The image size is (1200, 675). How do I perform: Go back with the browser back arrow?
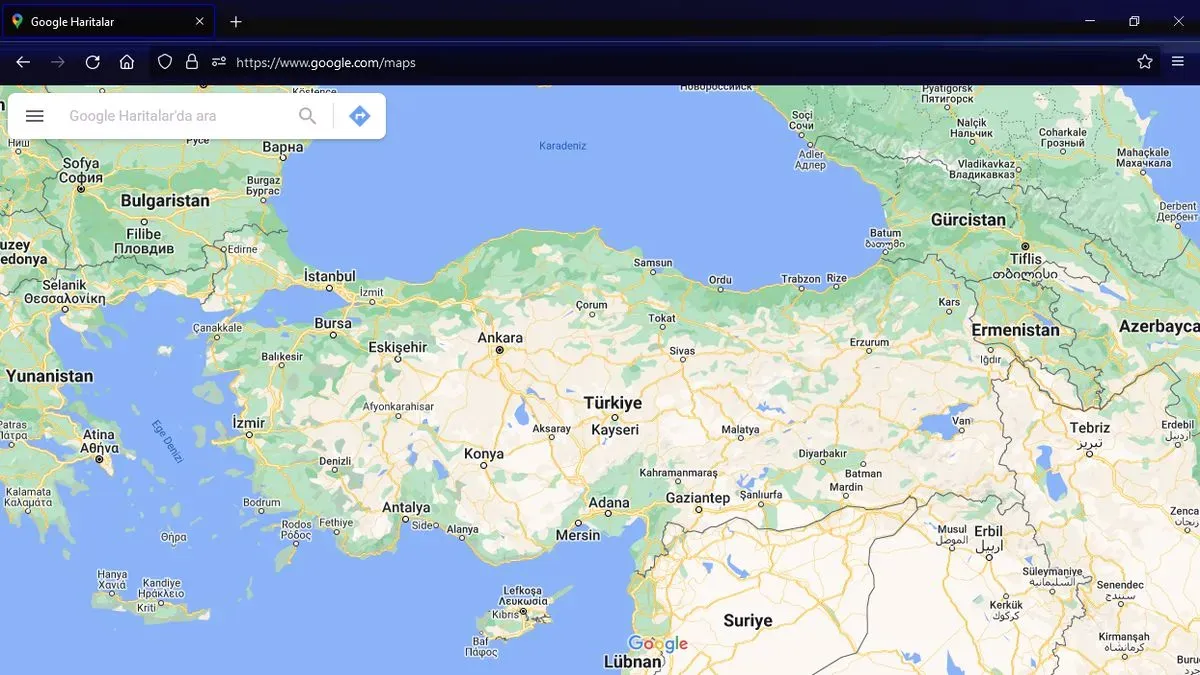[x=23, y=62]
